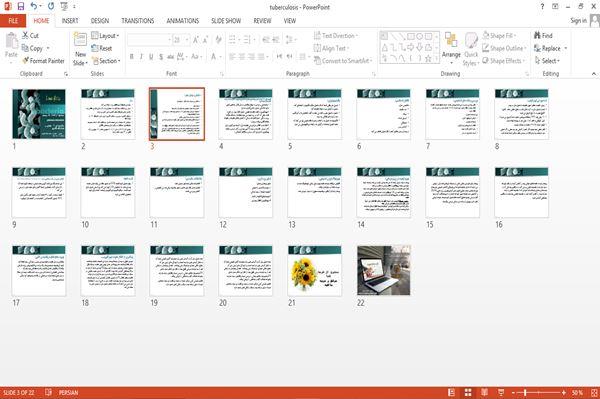This screenshot has height=399, width=600.
Task: Expand Align Text options
Action: (x=331, y=48)
